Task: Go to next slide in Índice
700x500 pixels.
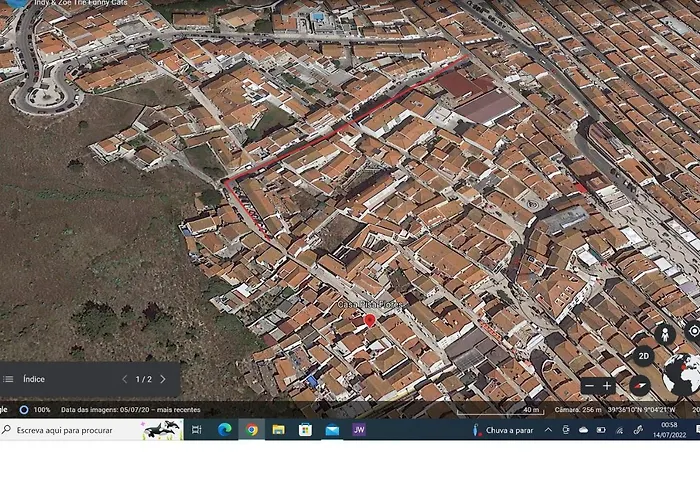Action: coord(164,379)
